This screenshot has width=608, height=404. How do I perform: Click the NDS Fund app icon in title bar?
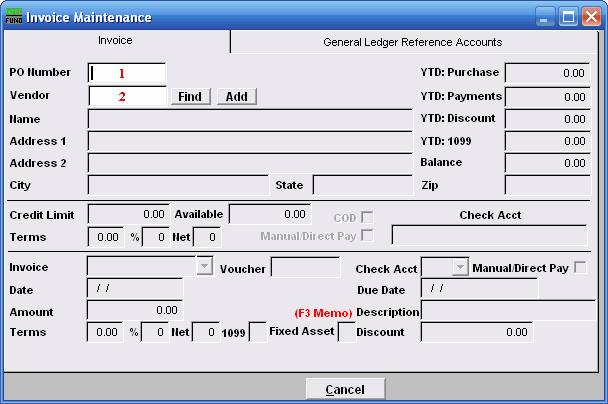(x=14, y=17)
